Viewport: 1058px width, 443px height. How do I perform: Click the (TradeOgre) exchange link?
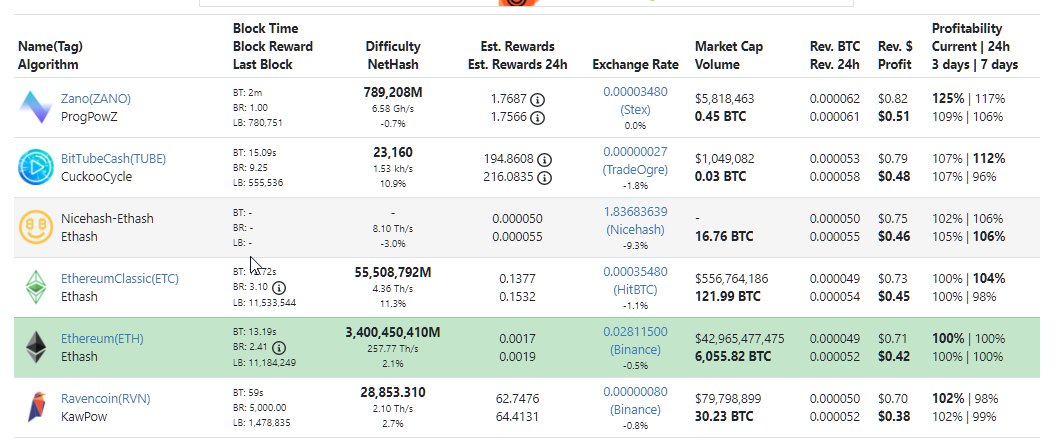point(635,169)
